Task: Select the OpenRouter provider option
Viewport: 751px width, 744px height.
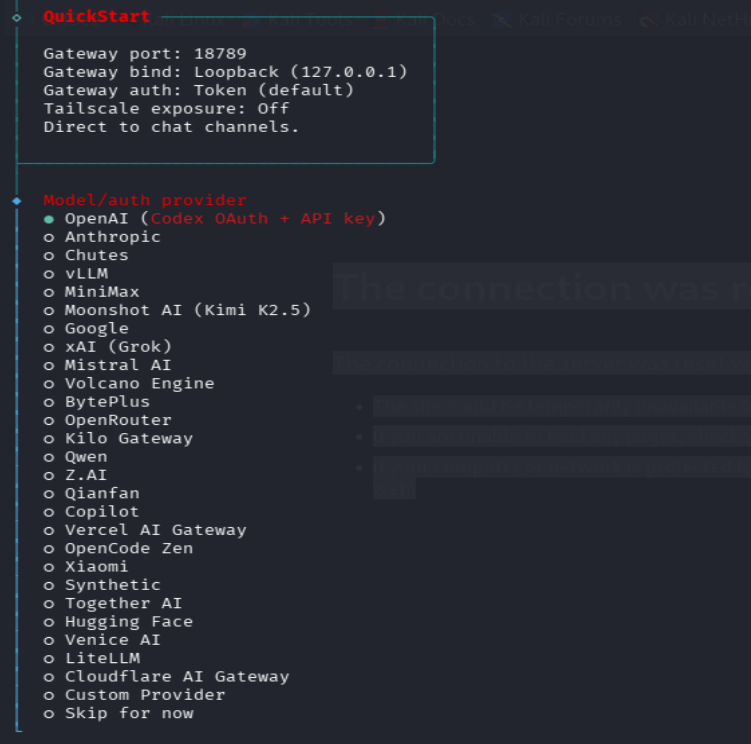Action: coord(107,420)
